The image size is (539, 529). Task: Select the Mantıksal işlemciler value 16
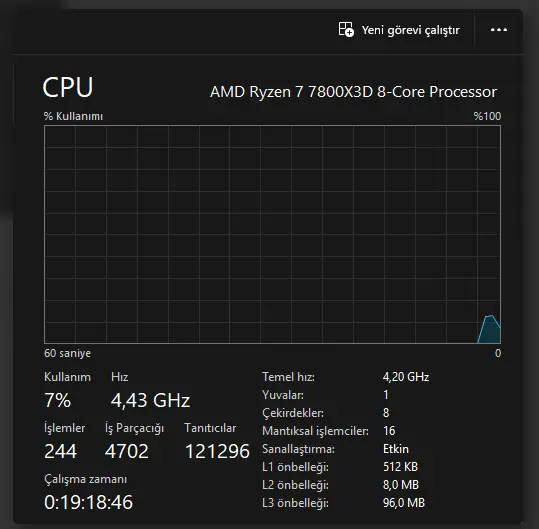(x=389, y=431)
